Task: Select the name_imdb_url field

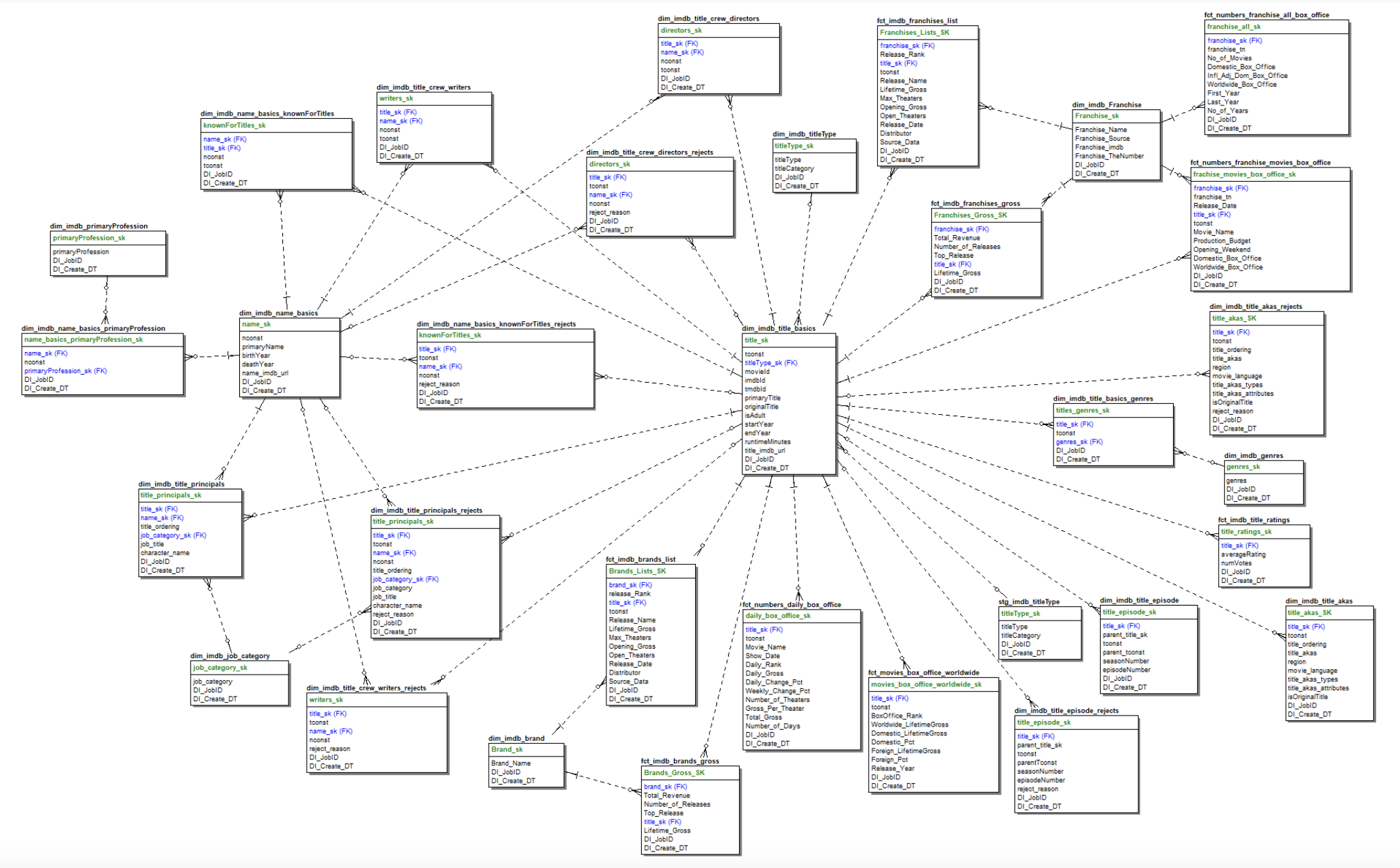Action: click(x=265, y=373)
